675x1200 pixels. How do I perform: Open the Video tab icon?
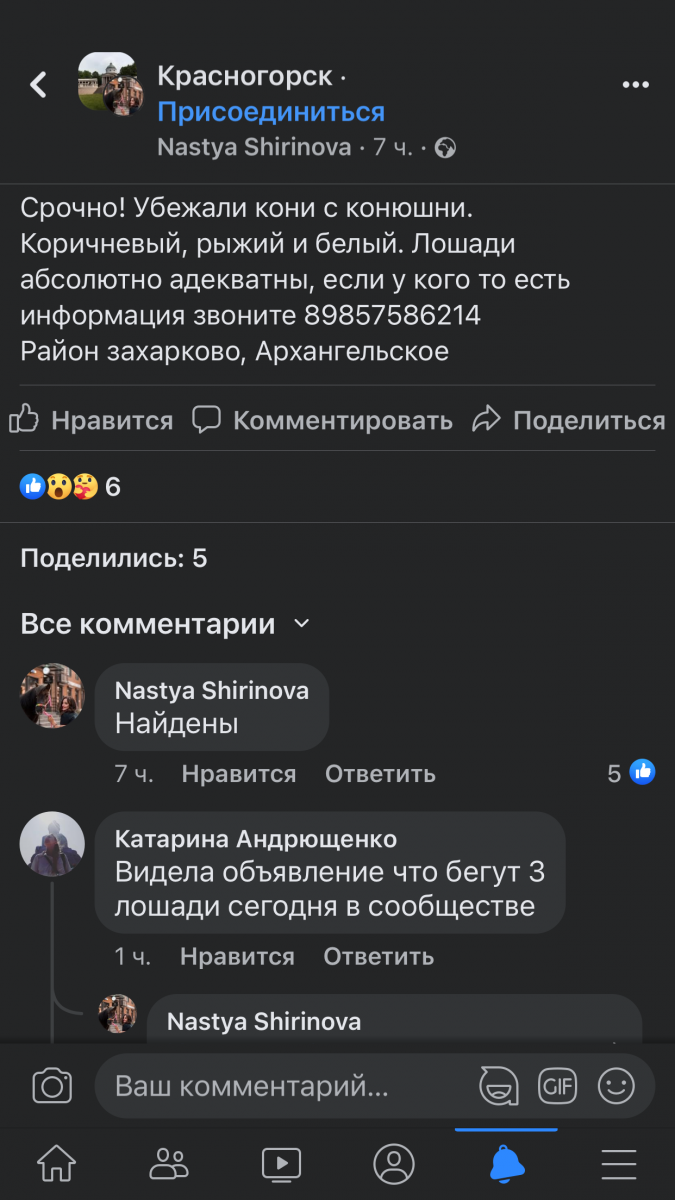(x=281, y=1163)
